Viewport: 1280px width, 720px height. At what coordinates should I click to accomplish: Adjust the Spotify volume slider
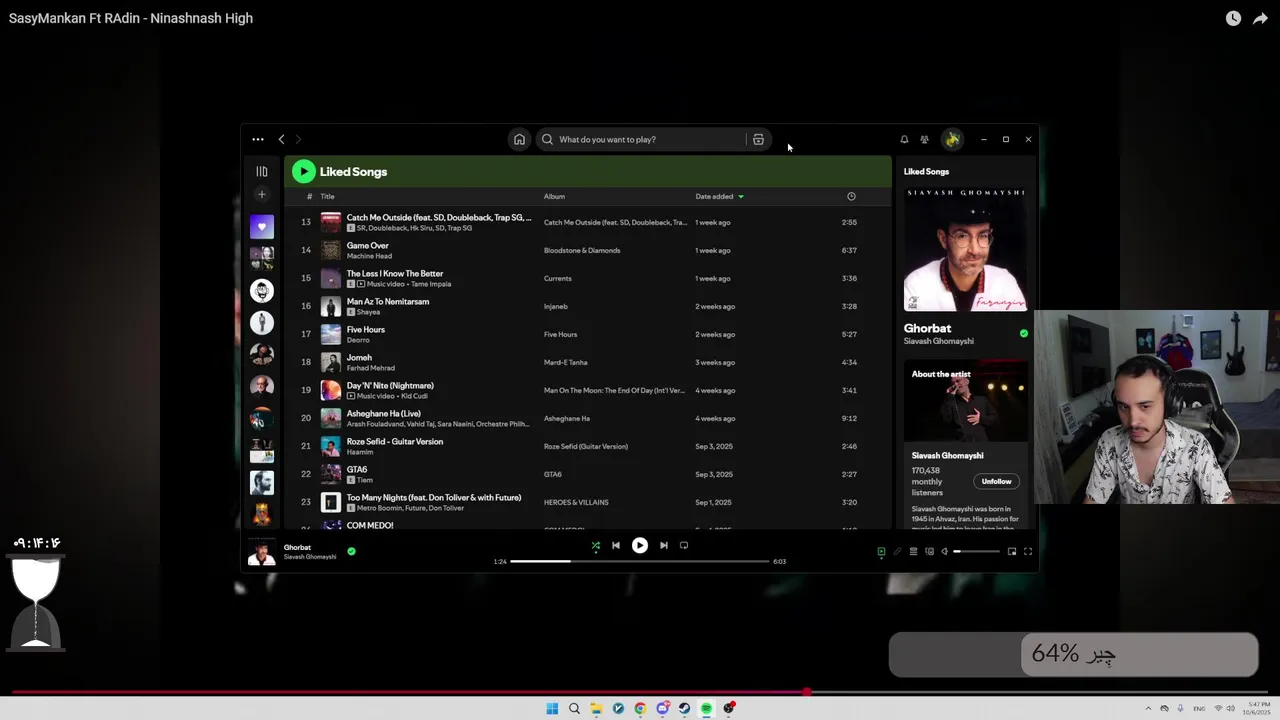(x=976, y=551)
